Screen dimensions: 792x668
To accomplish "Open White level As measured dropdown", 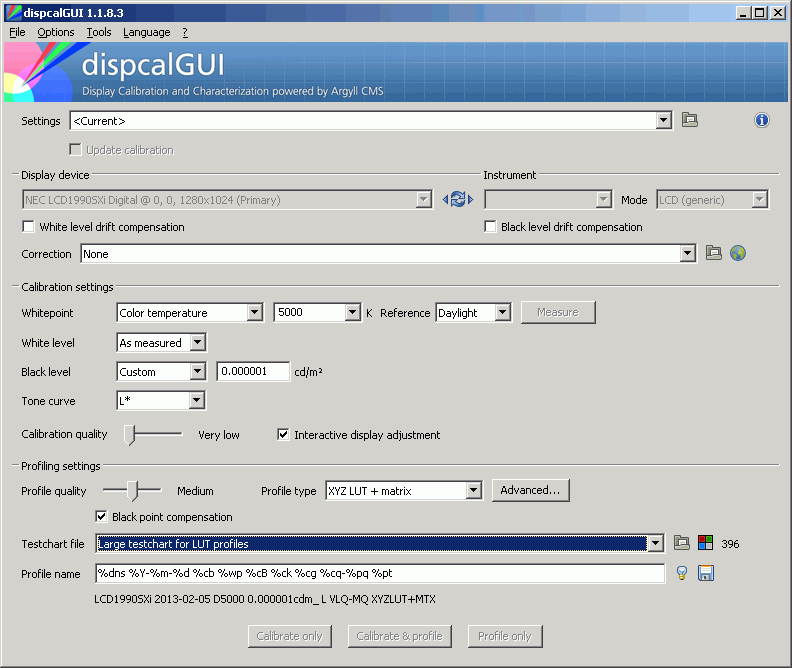I will point(197,342).
